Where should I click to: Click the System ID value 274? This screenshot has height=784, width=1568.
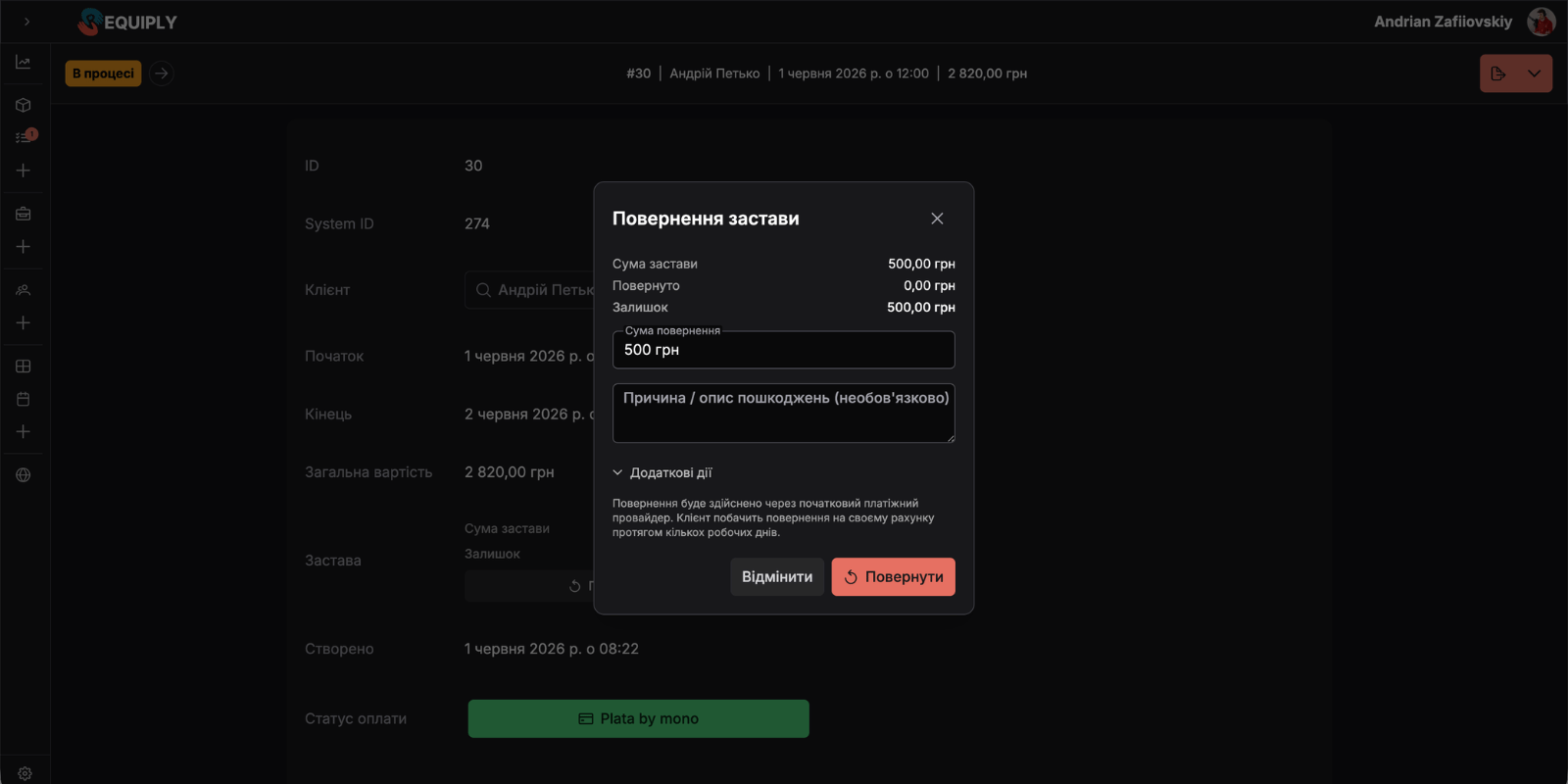[477, 223]
